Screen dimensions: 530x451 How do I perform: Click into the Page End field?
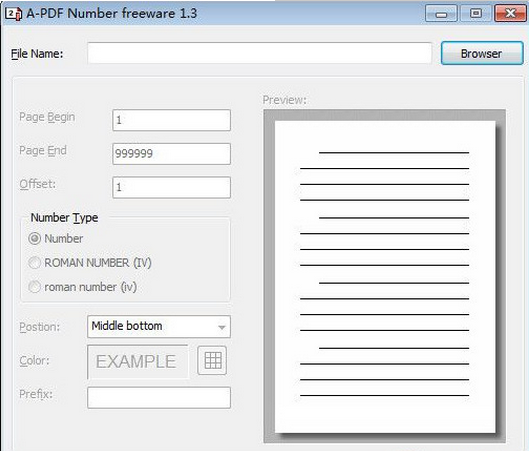coord(171,154)
